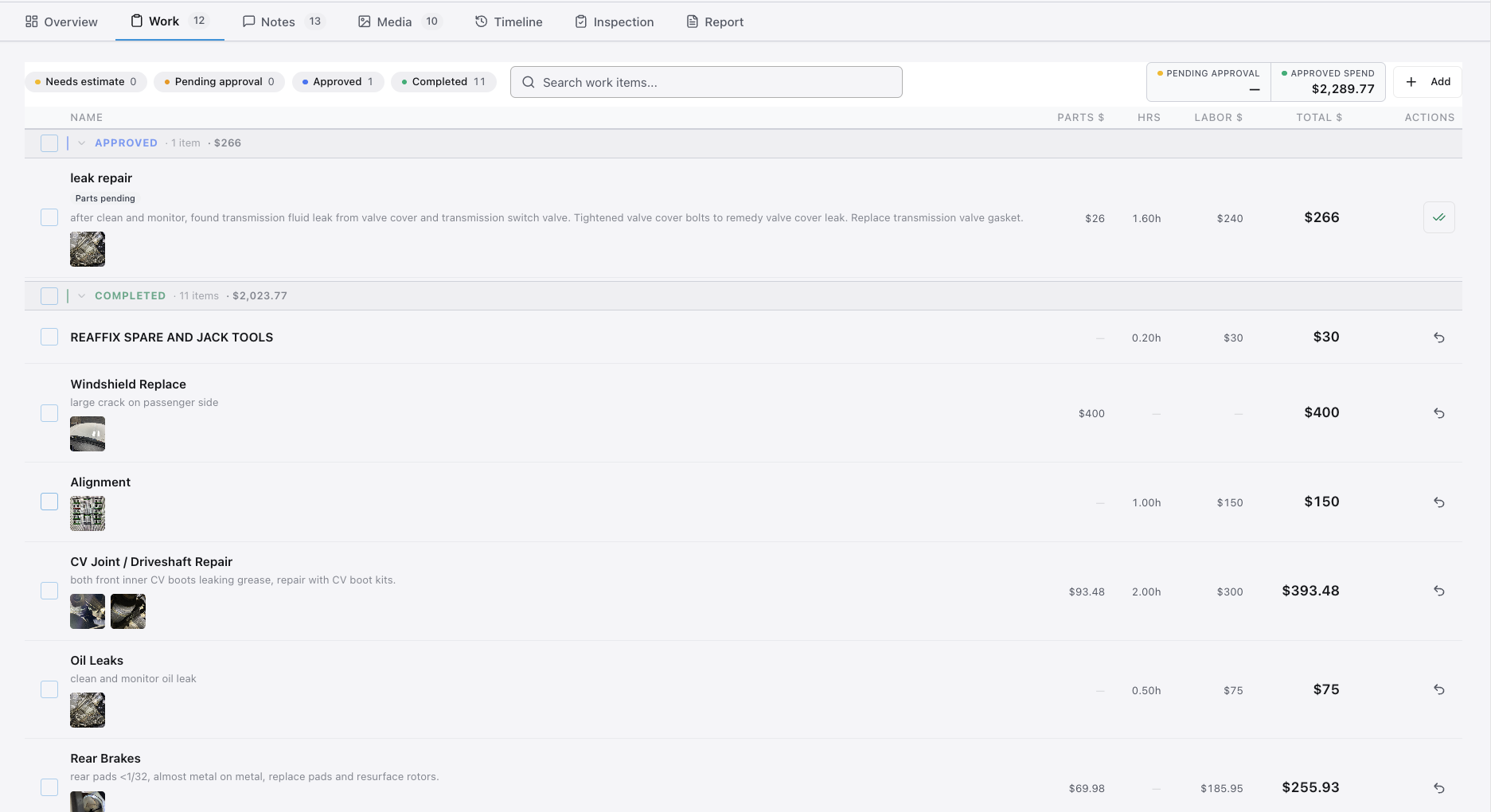Image resolution: width=1491 pixels, height=812 pixels.
Task: Open the Oil Leaks photo thumbnail
Action: [x=88, y=710]
